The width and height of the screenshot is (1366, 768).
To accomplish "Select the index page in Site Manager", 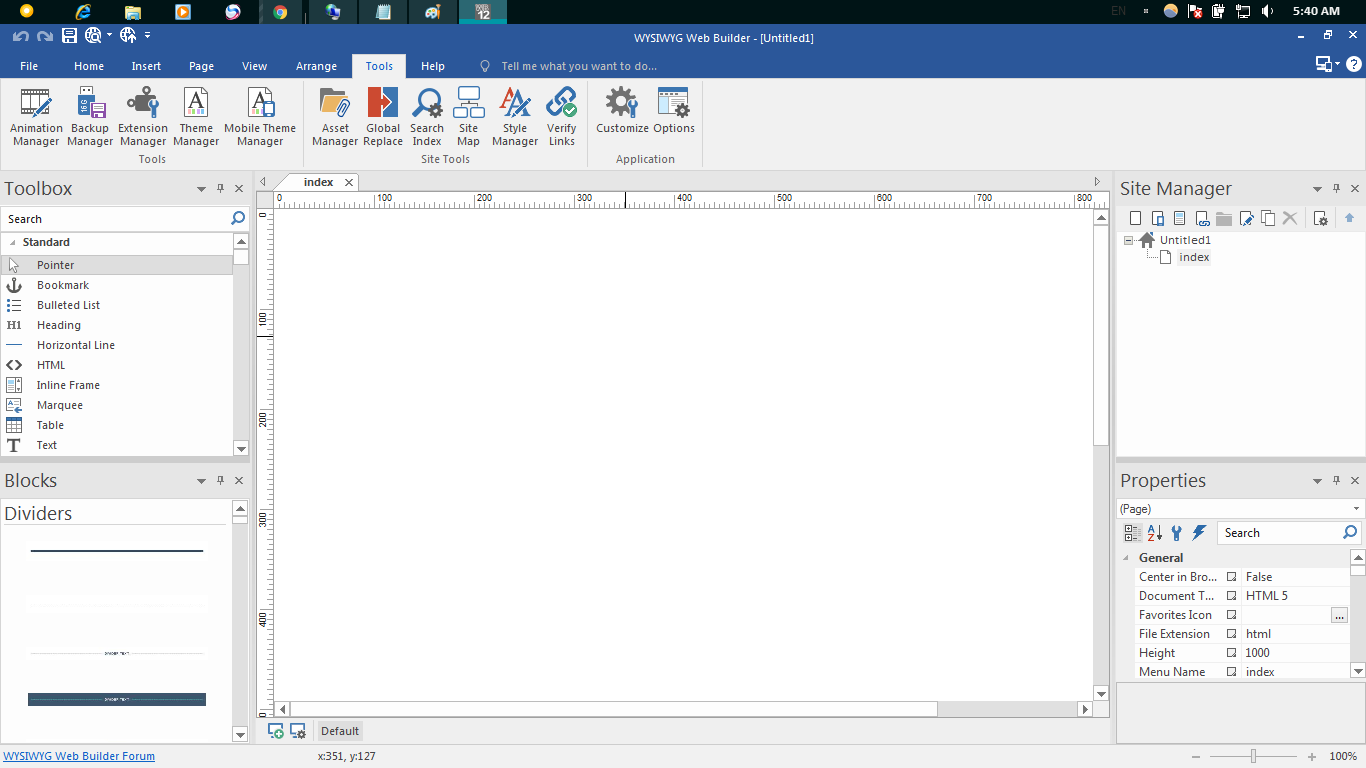I will click(x=1194, y=257).
